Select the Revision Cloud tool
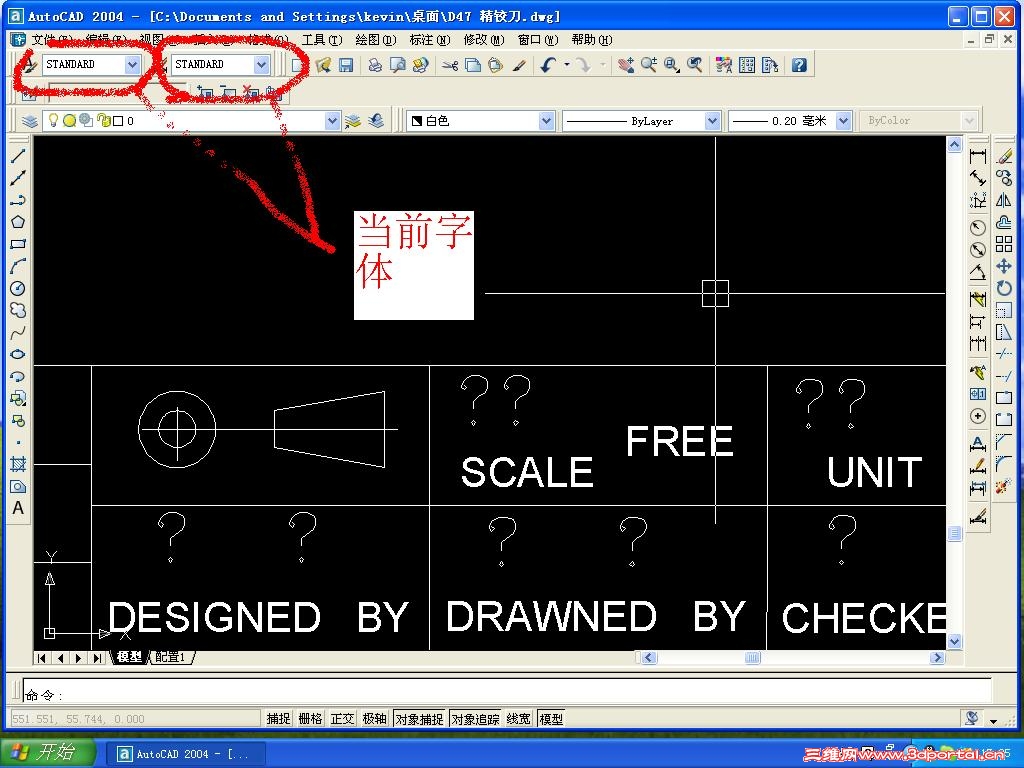Screen dimensions: 1024x768 pyautogui.click(x=18, y=310)
